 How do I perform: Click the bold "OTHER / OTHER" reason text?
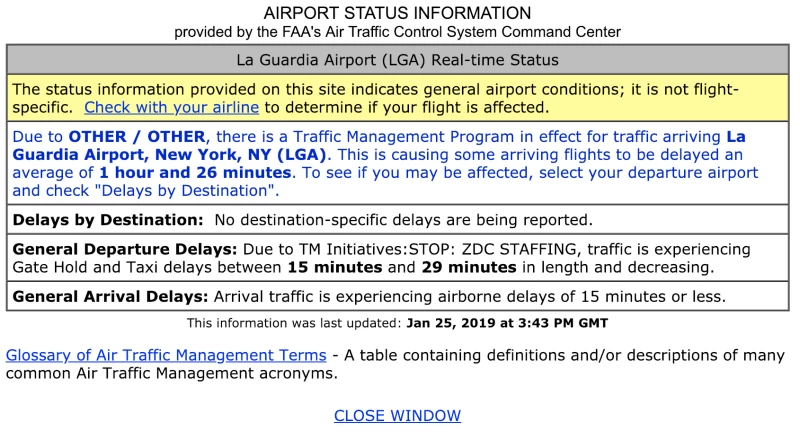pyautogui.click(x=136, y=136)
